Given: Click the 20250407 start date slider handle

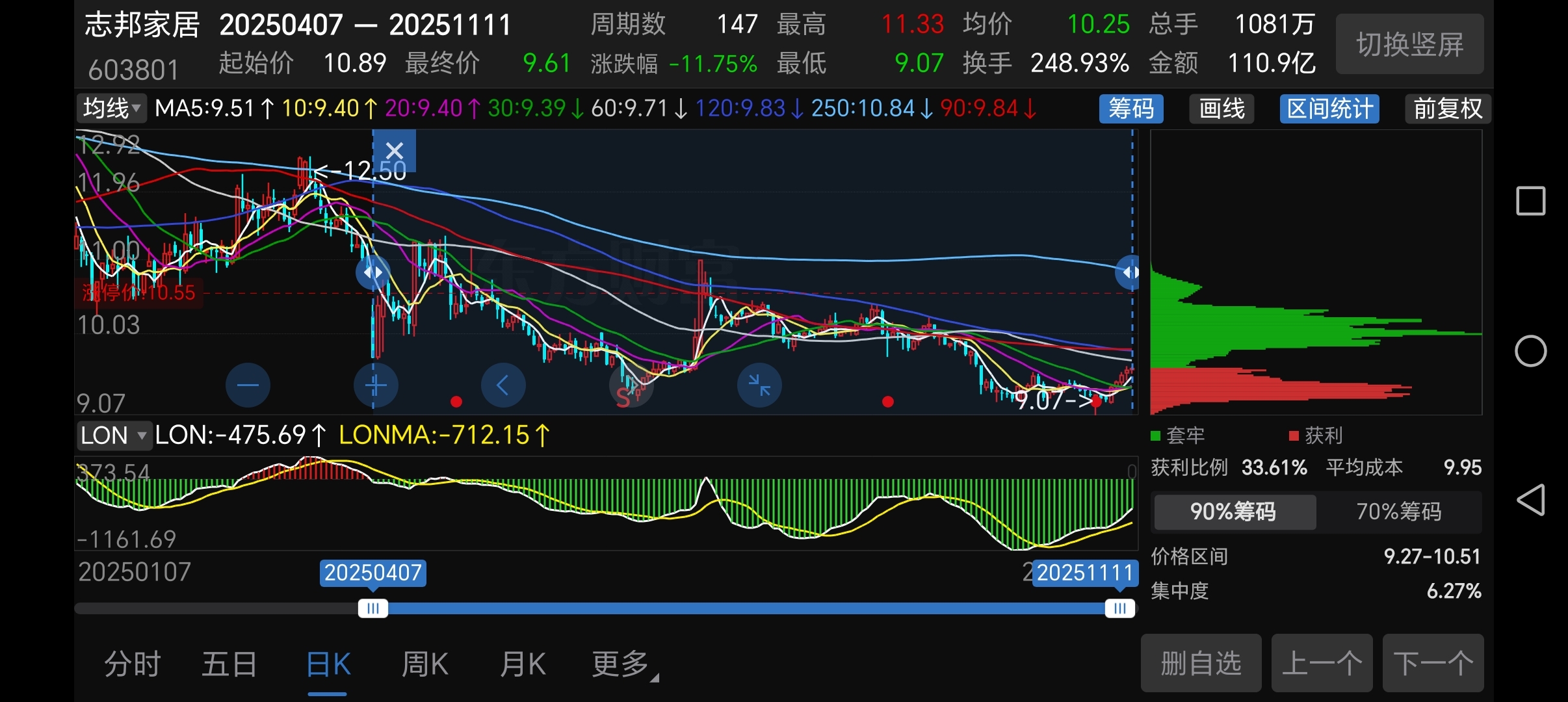Looking at the screenshot, I should [x=373, y=608].
